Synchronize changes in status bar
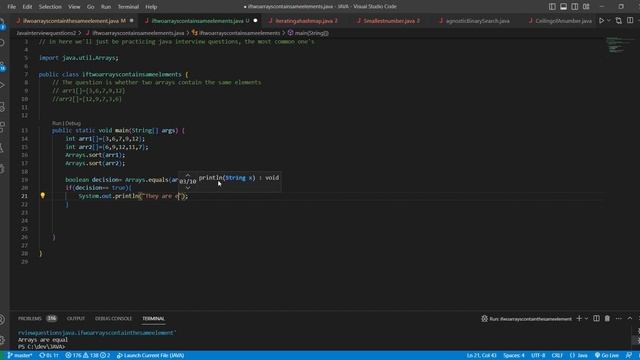Image resolution: width=640 pixels, height=360 pixels. pos(49,356)
